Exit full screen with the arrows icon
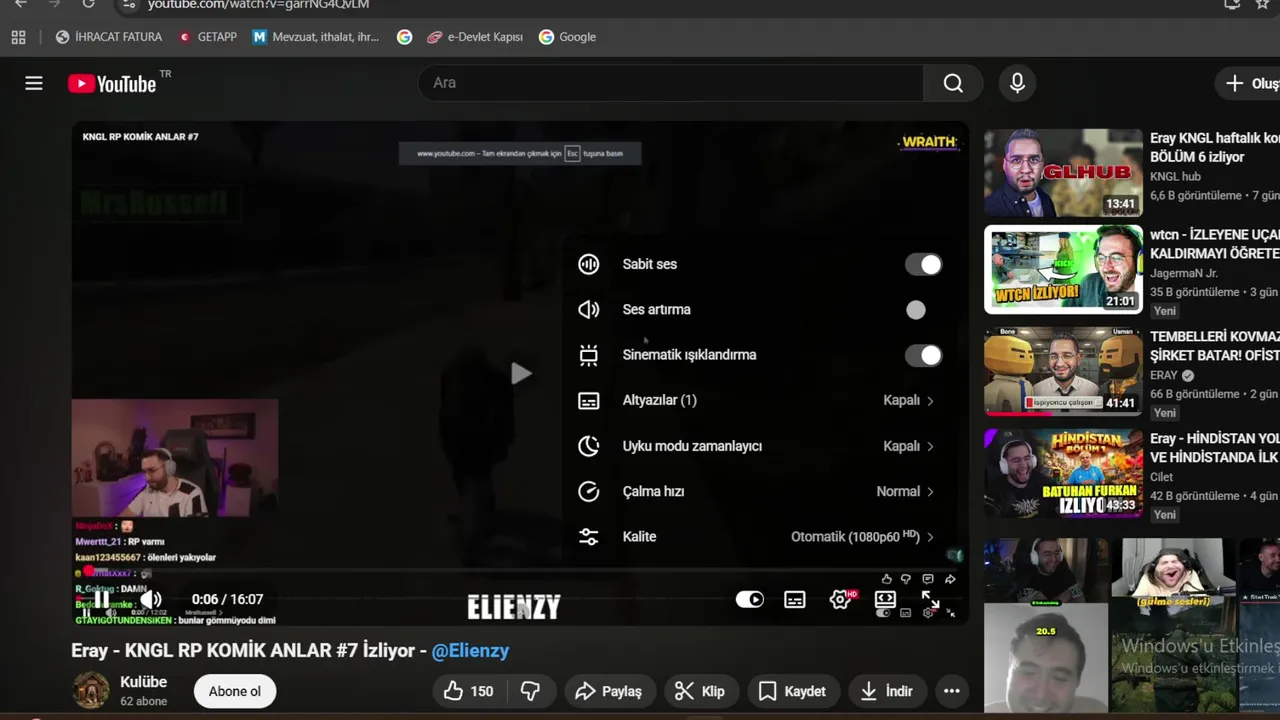1280x720 pixels. (930, 599)
